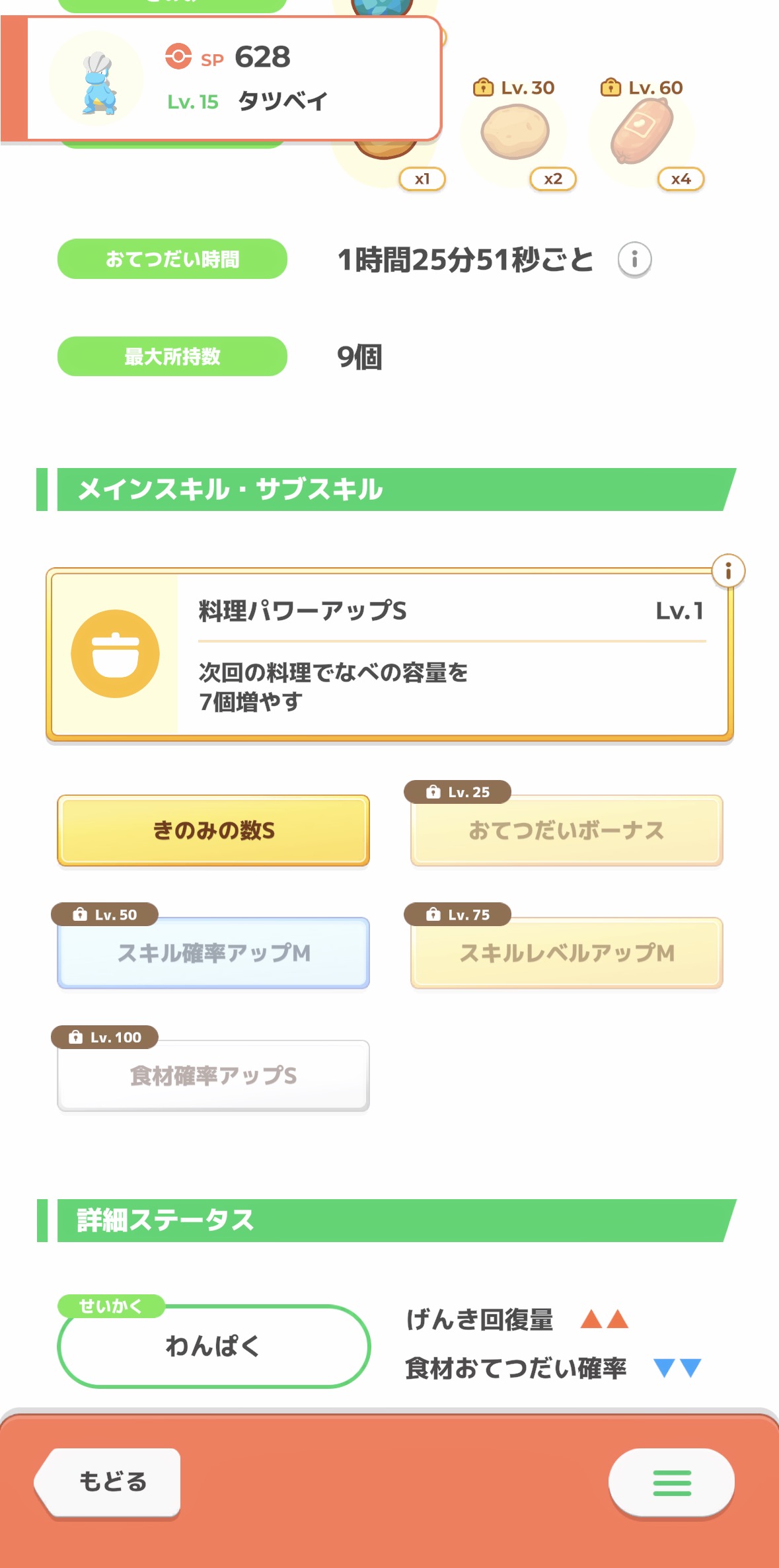Tap the 最大所持数 label
The height and width of the screenshot is (1568, 779).
tap(172, 356)
